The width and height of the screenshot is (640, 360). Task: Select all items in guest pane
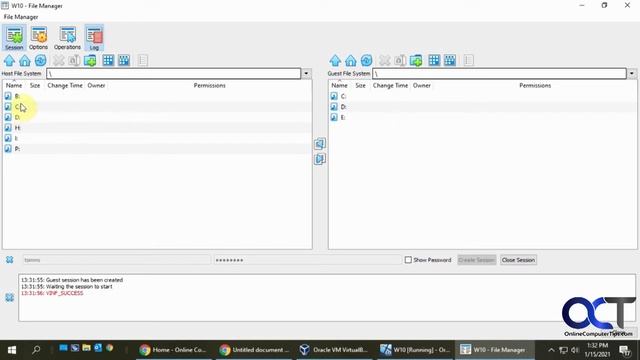coord(434,60)
